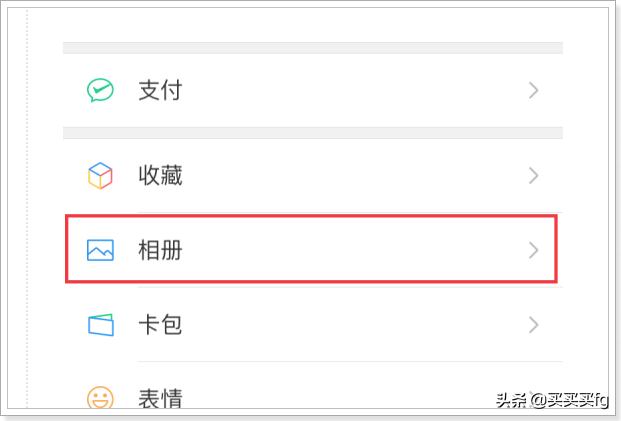Tap the colorful cube Favorites icon
The width and height of the screenshot is (621, 421).
100,175
